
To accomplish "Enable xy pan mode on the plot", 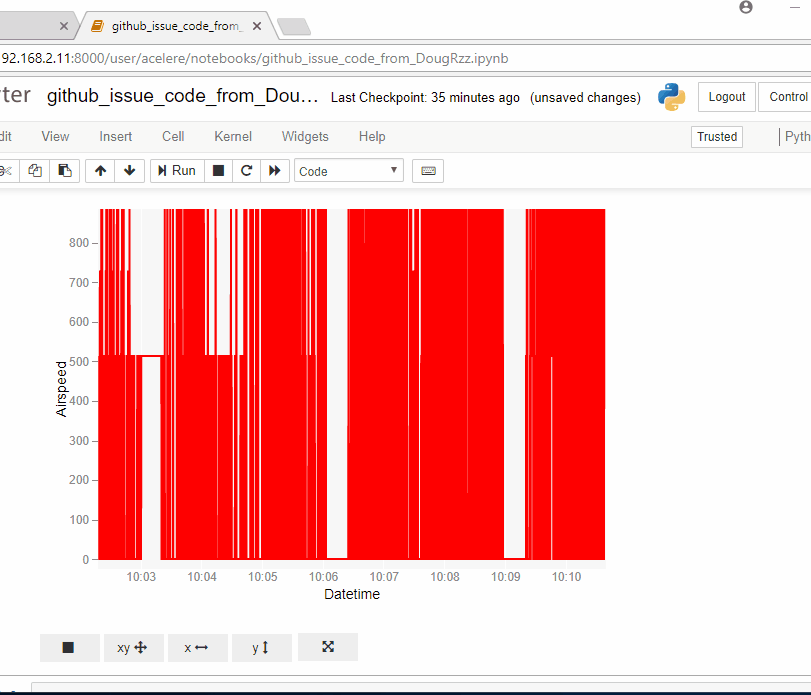I will tap(133, 647).
